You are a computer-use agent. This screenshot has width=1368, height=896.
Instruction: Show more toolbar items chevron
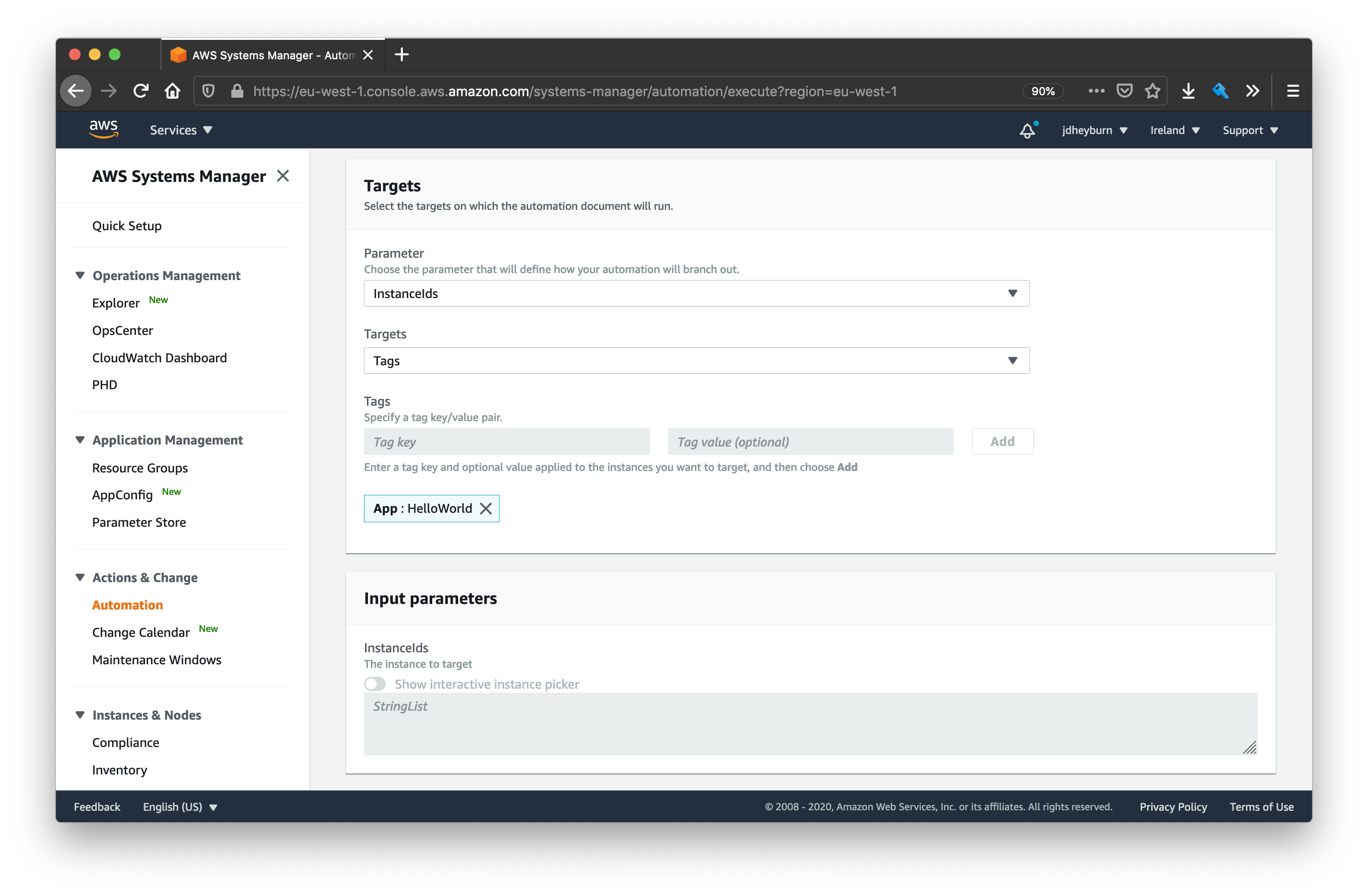1252,91
